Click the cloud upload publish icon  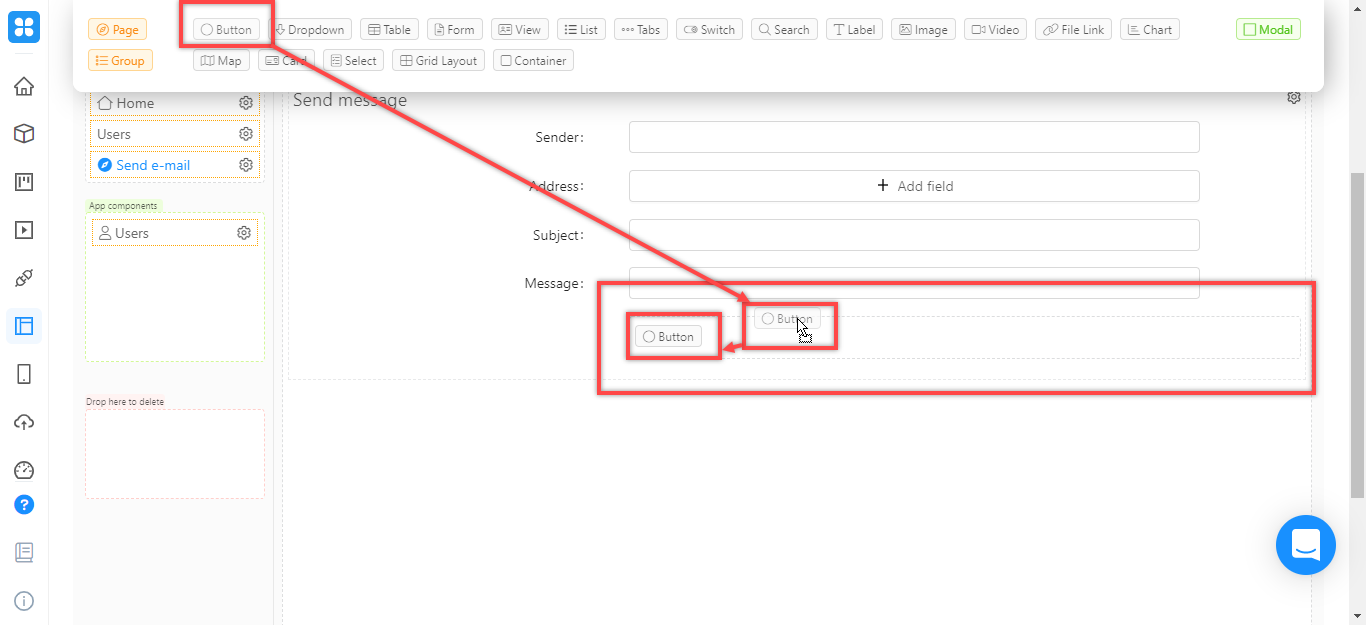tap(23, 421)
